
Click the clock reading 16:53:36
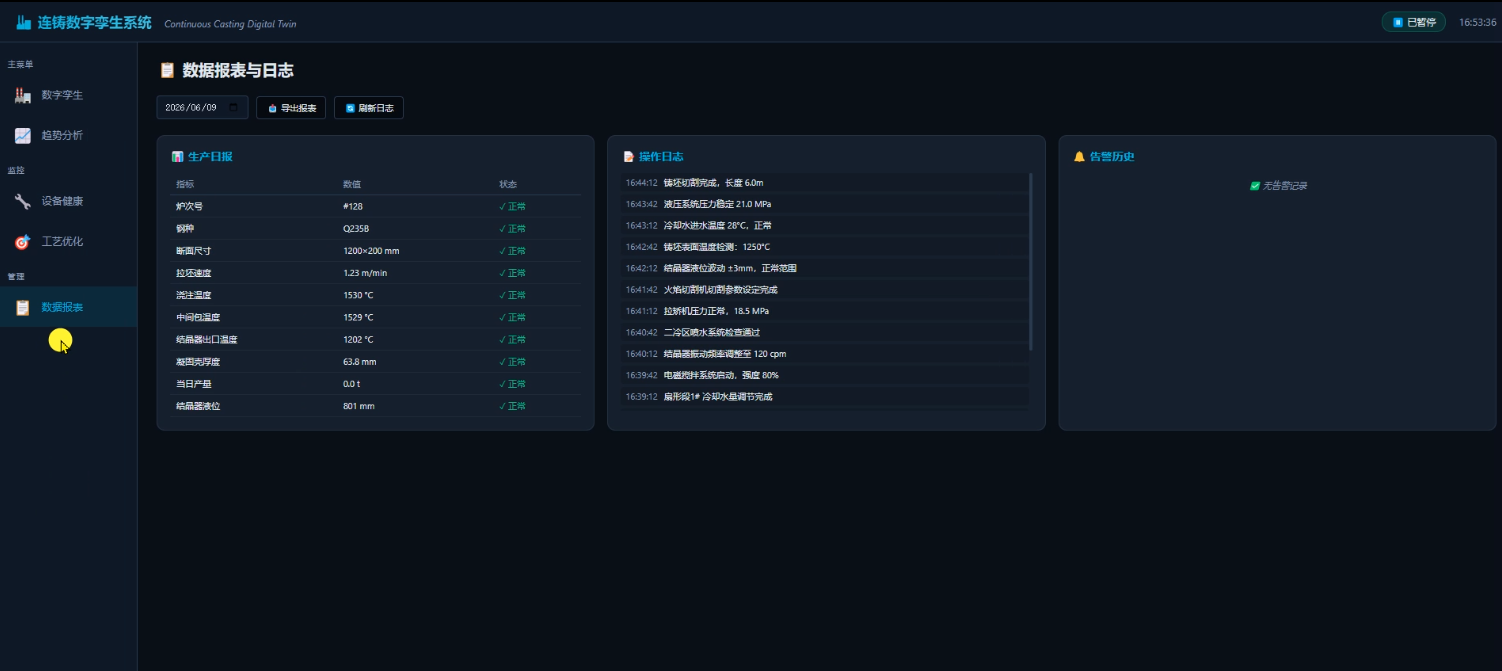[1477, 22]
